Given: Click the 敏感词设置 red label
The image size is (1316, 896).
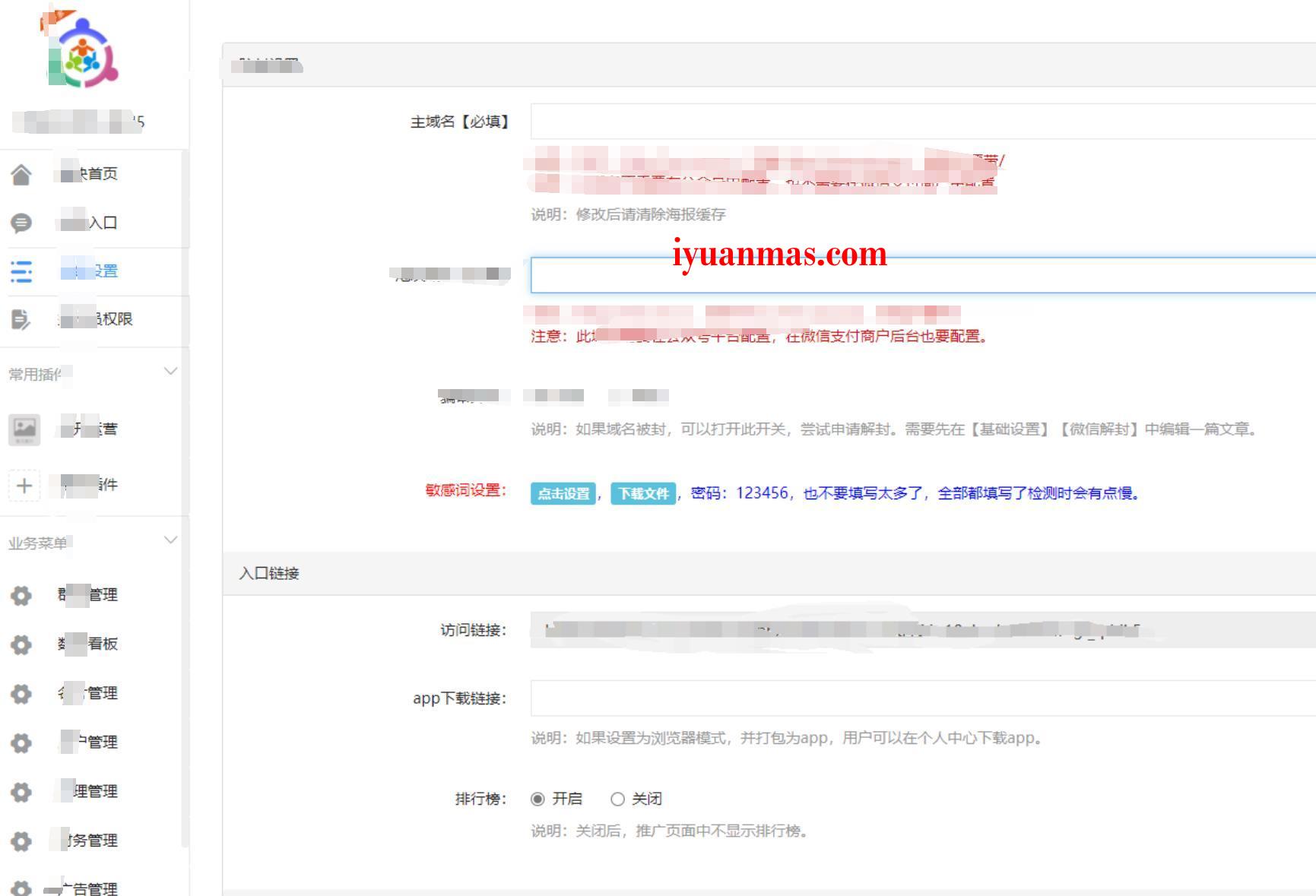Looking at the screenshot, I should point(466,490).
